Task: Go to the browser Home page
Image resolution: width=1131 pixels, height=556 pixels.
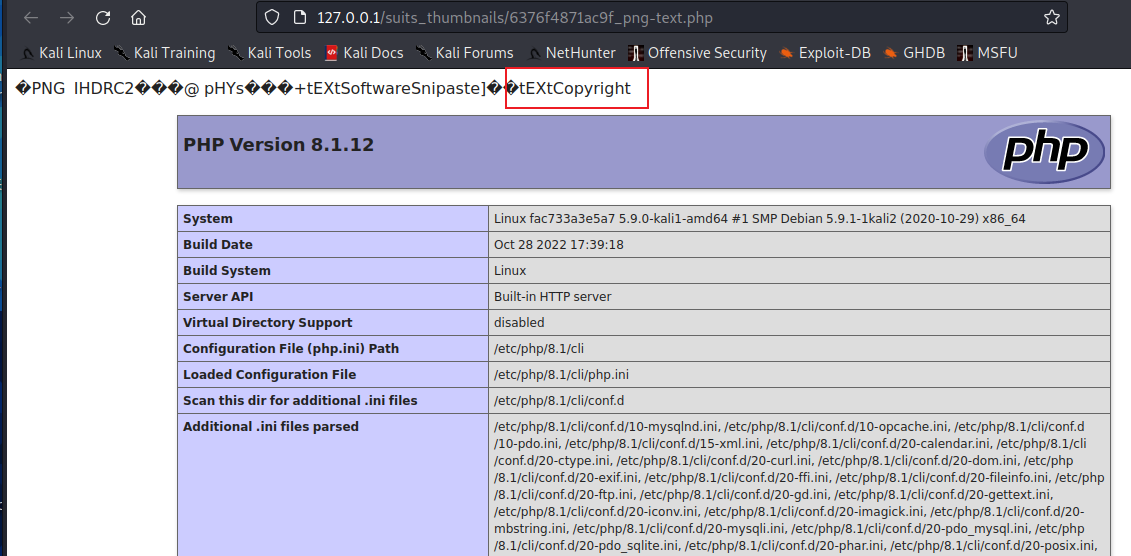Action: (x=138, y=17)
